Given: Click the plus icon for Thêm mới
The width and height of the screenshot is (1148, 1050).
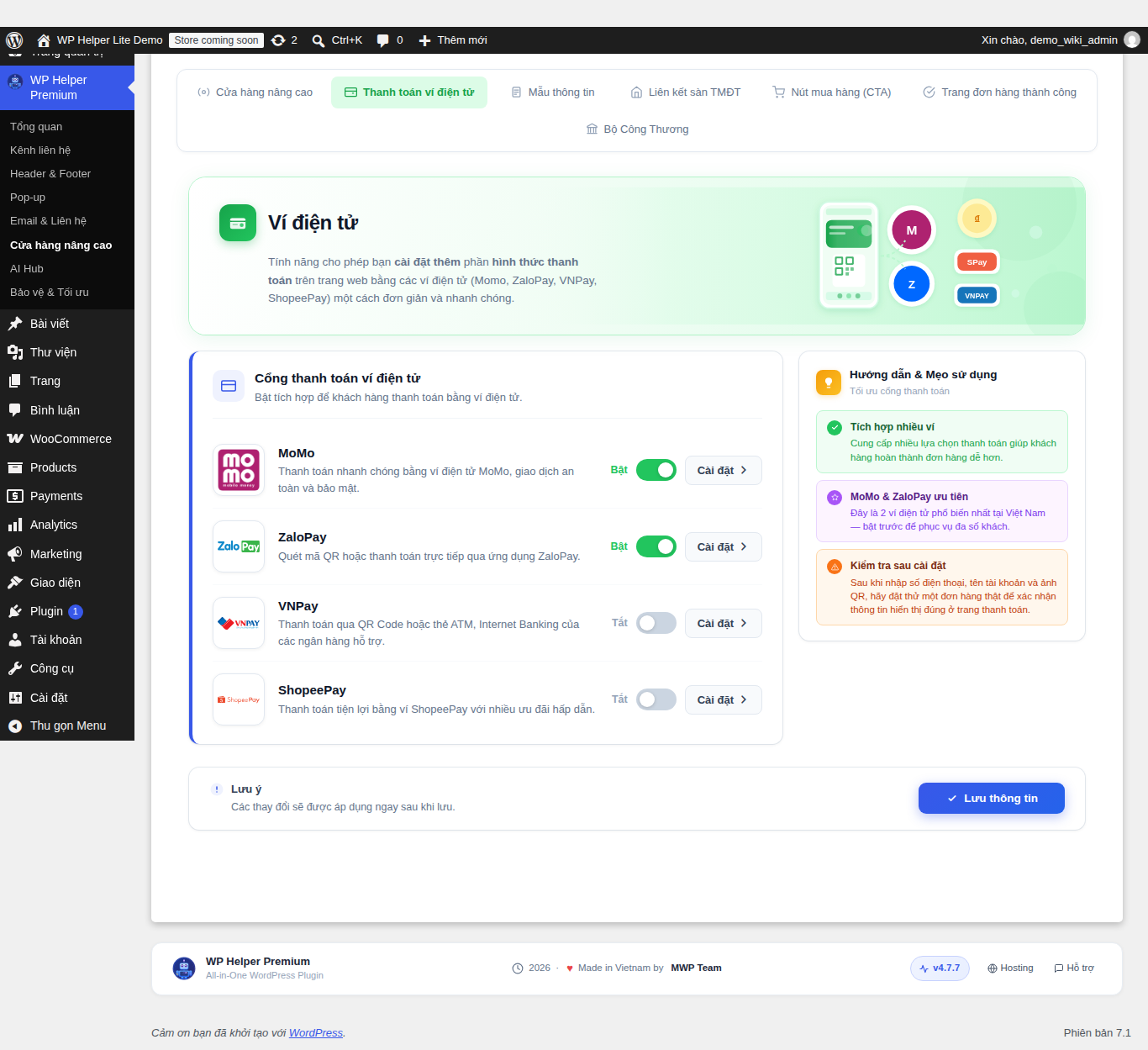Looking at the screenshot, I should (424, 40).
